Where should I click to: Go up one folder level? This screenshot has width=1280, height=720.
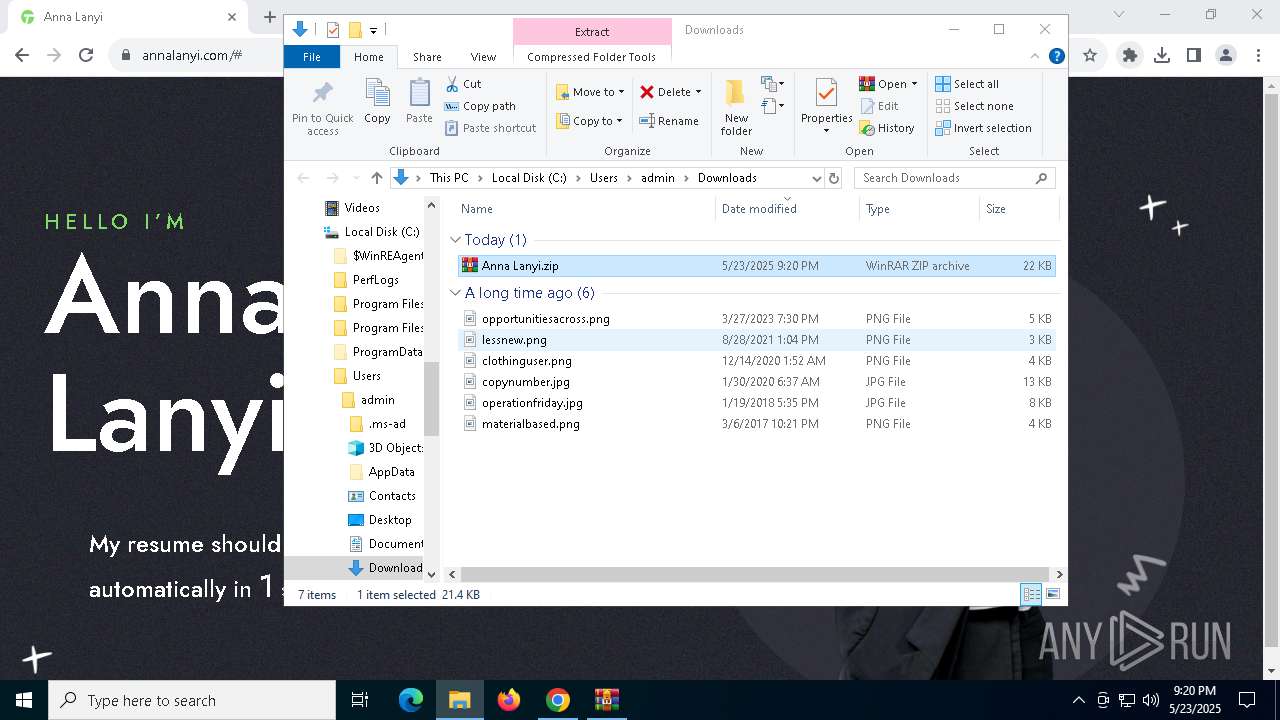[376, 178]
